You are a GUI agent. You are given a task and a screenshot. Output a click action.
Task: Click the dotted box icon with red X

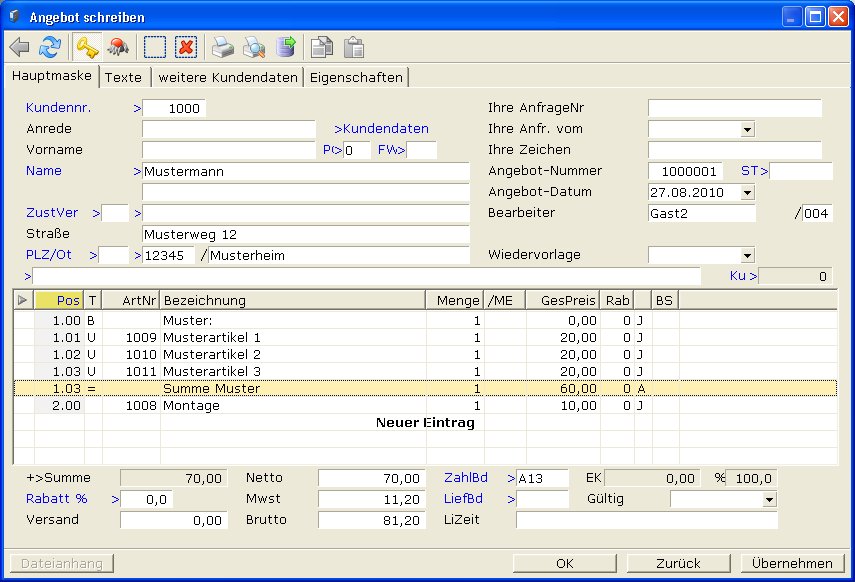point(185,47)
